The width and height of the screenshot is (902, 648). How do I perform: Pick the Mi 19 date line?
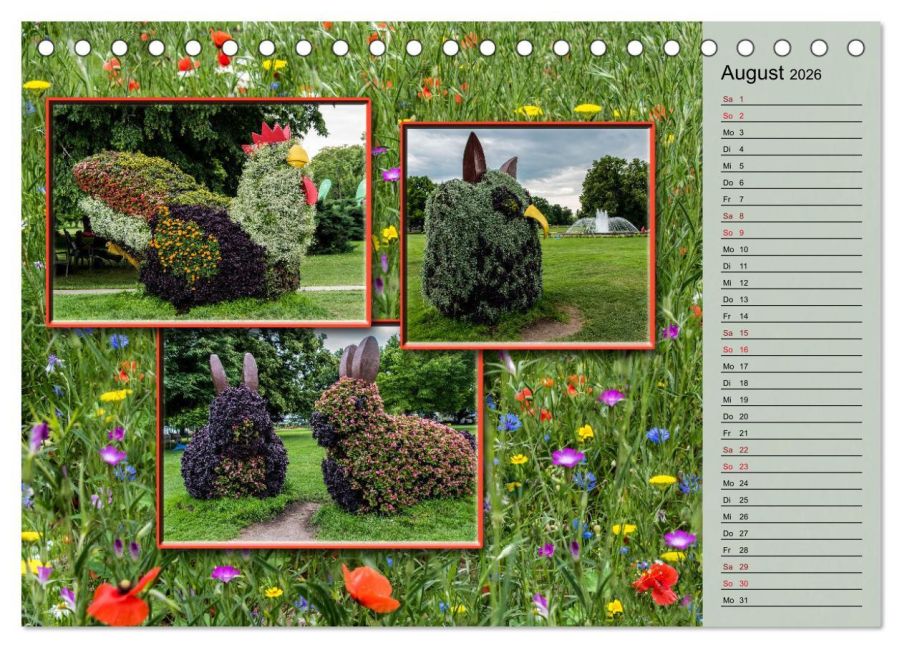tap(792, 399)
